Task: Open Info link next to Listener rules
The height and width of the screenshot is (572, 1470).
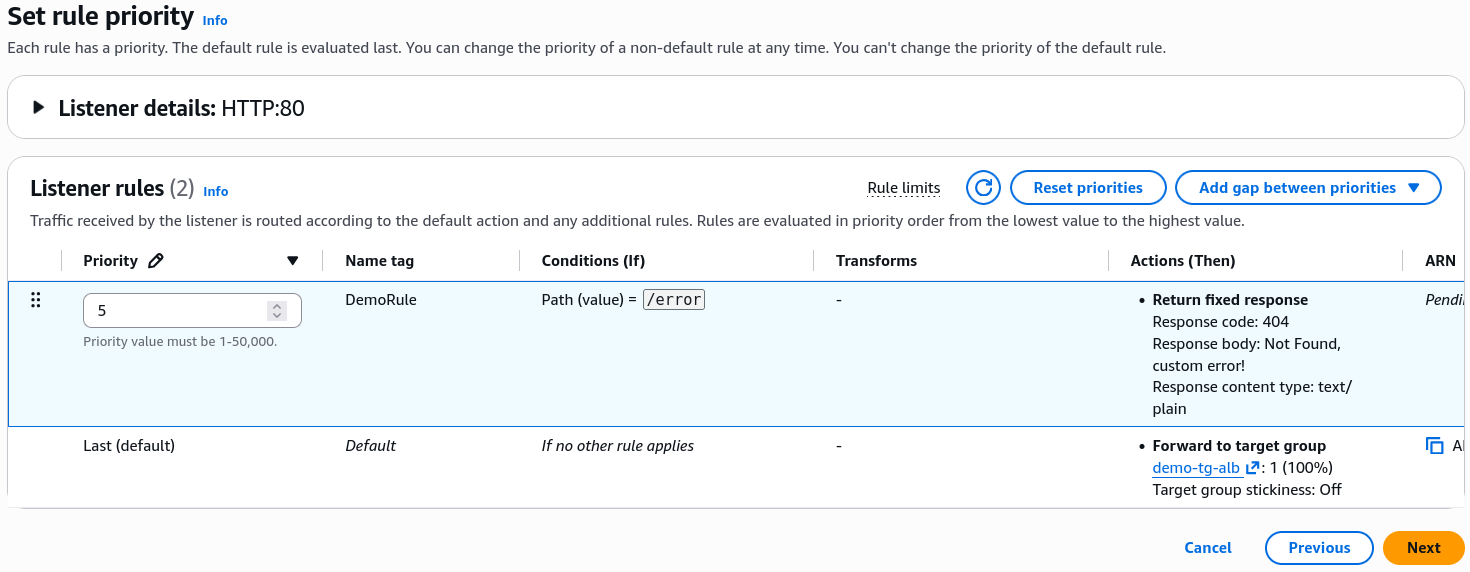Action: pyautogui.click(x=216, y=191)
